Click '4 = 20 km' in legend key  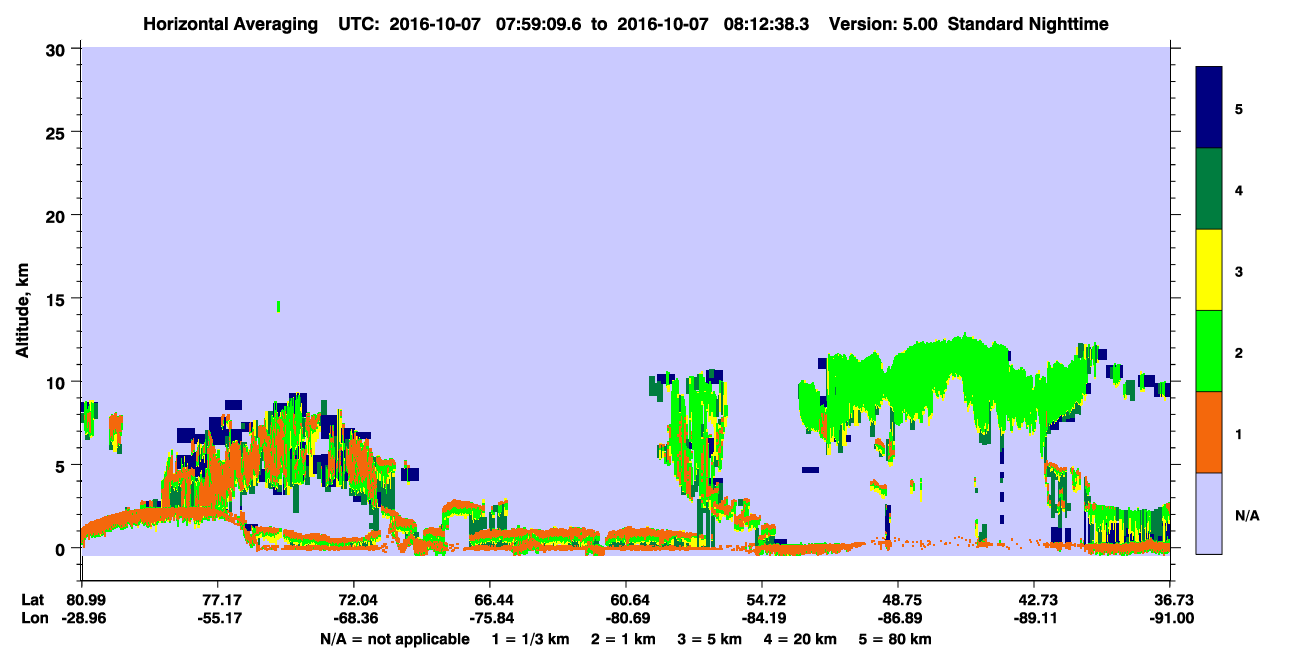click(800, 639)
